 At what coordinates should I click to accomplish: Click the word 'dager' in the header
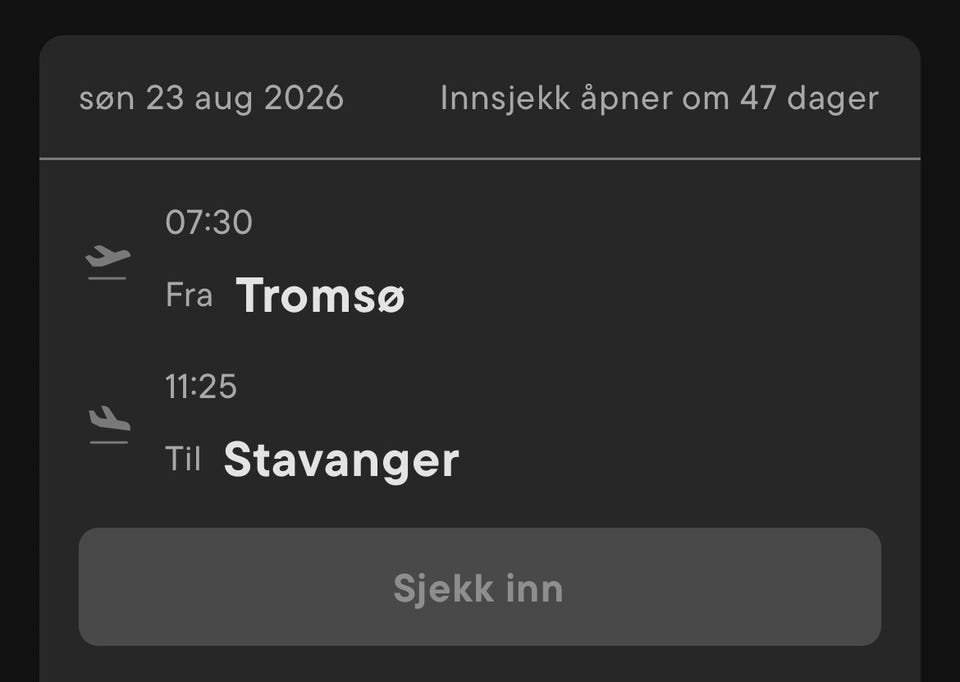pos(833,99)
